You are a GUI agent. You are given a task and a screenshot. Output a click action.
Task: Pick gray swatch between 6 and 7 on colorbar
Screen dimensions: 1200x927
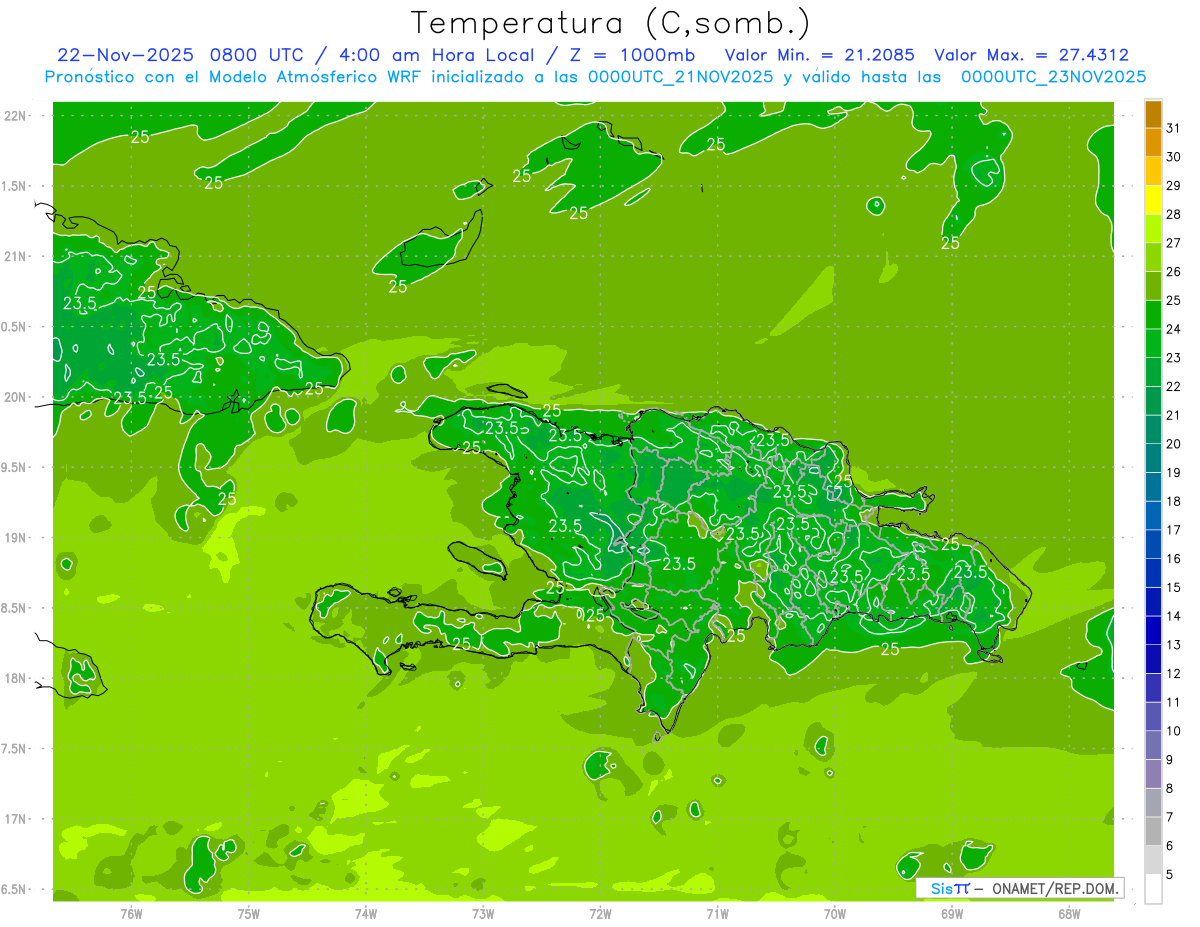point(1153,831)
